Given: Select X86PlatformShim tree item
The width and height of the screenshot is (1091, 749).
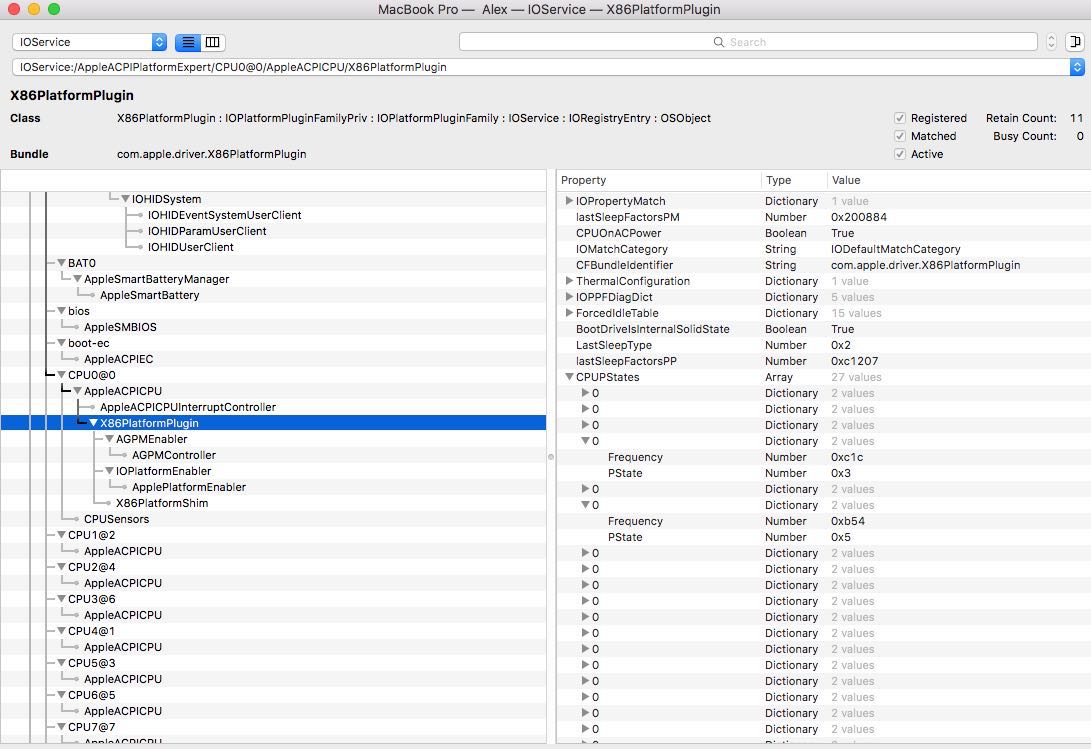Looking at the screenshot, I should click(161, 503).
